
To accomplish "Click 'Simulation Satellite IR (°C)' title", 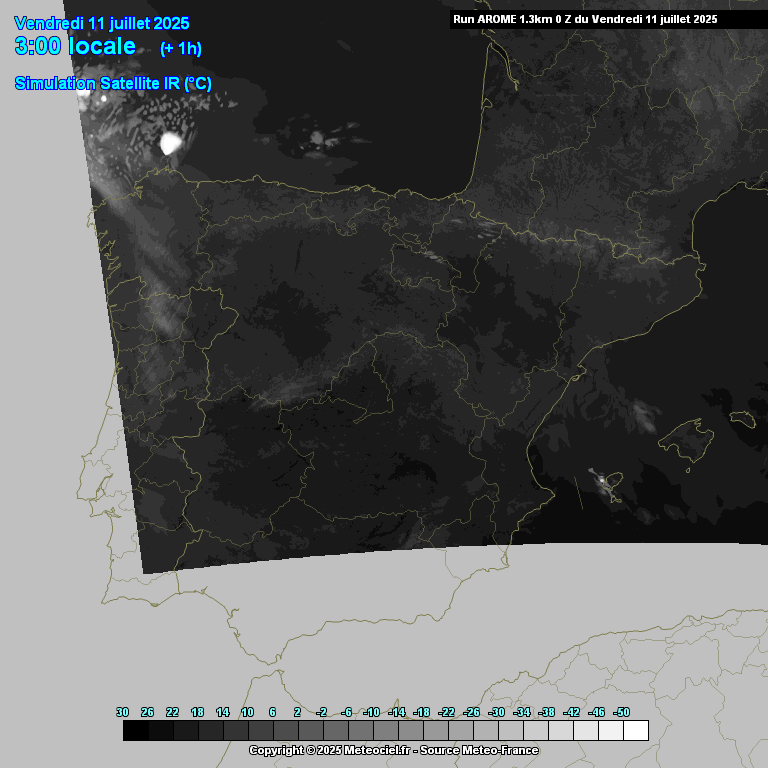I will point(113,83).
